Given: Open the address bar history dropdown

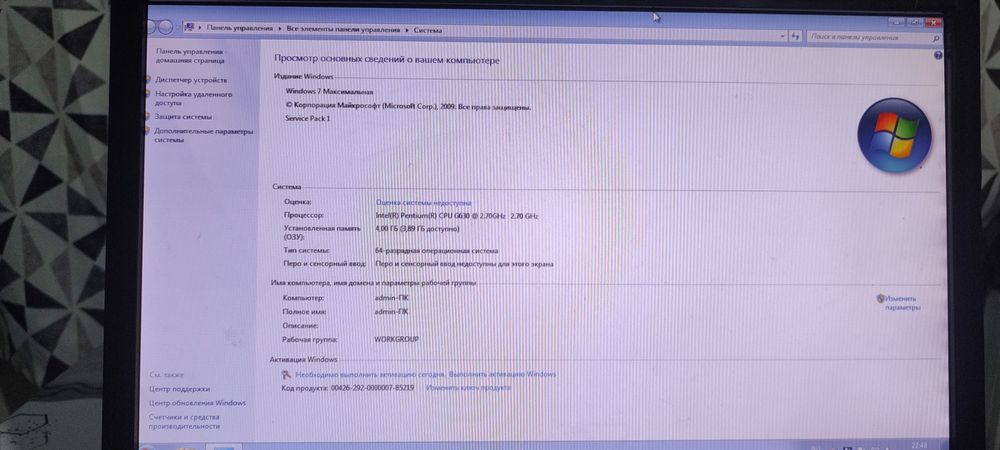Looking at the screenshot, I should tap(781, 36).
